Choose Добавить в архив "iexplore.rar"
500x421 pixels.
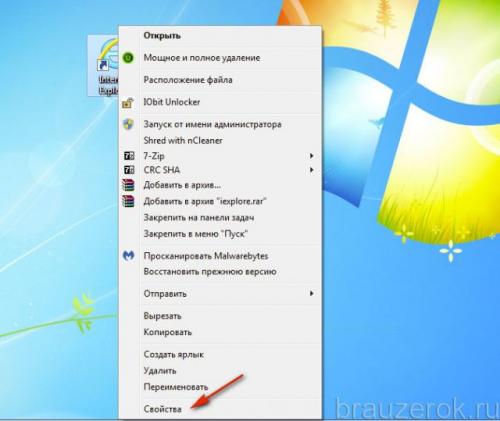tap(205, 201)
